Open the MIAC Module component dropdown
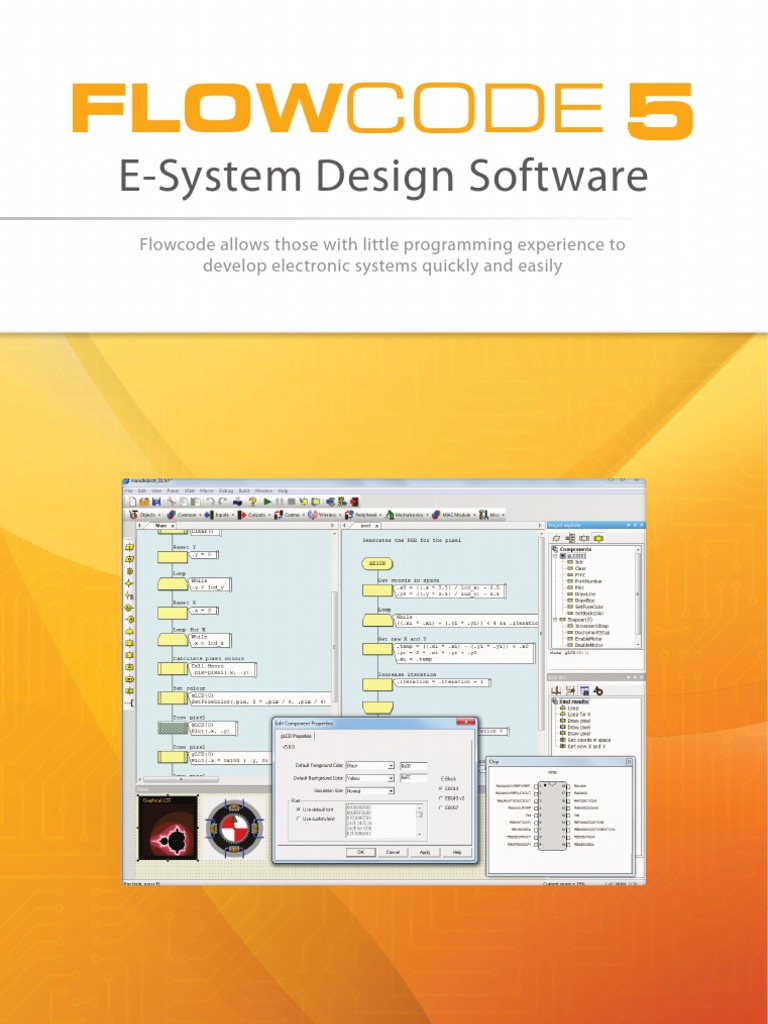The image size is (768, 1024). 455,515
